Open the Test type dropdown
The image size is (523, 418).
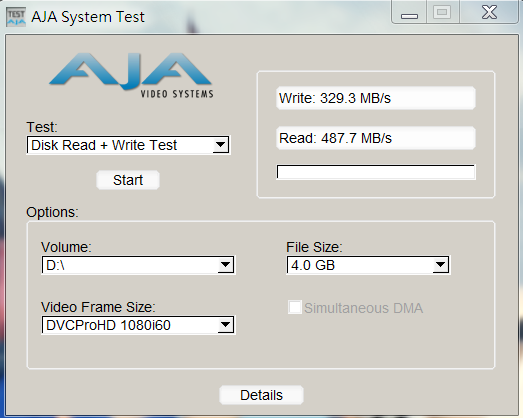pos(128,145)
